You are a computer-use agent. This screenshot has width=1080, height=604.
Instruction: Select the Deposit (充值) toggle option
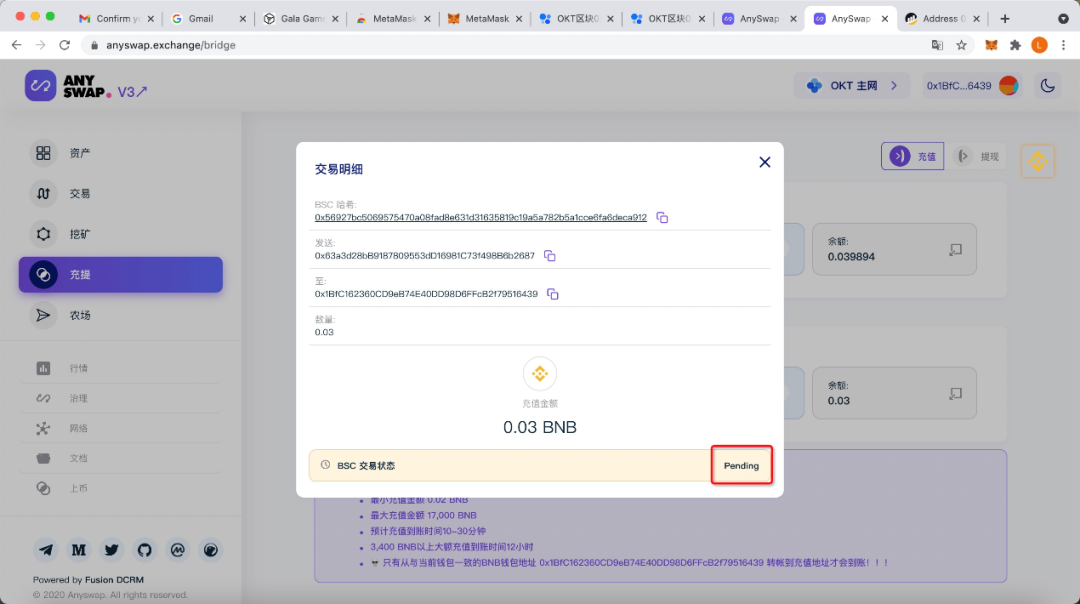913,156
